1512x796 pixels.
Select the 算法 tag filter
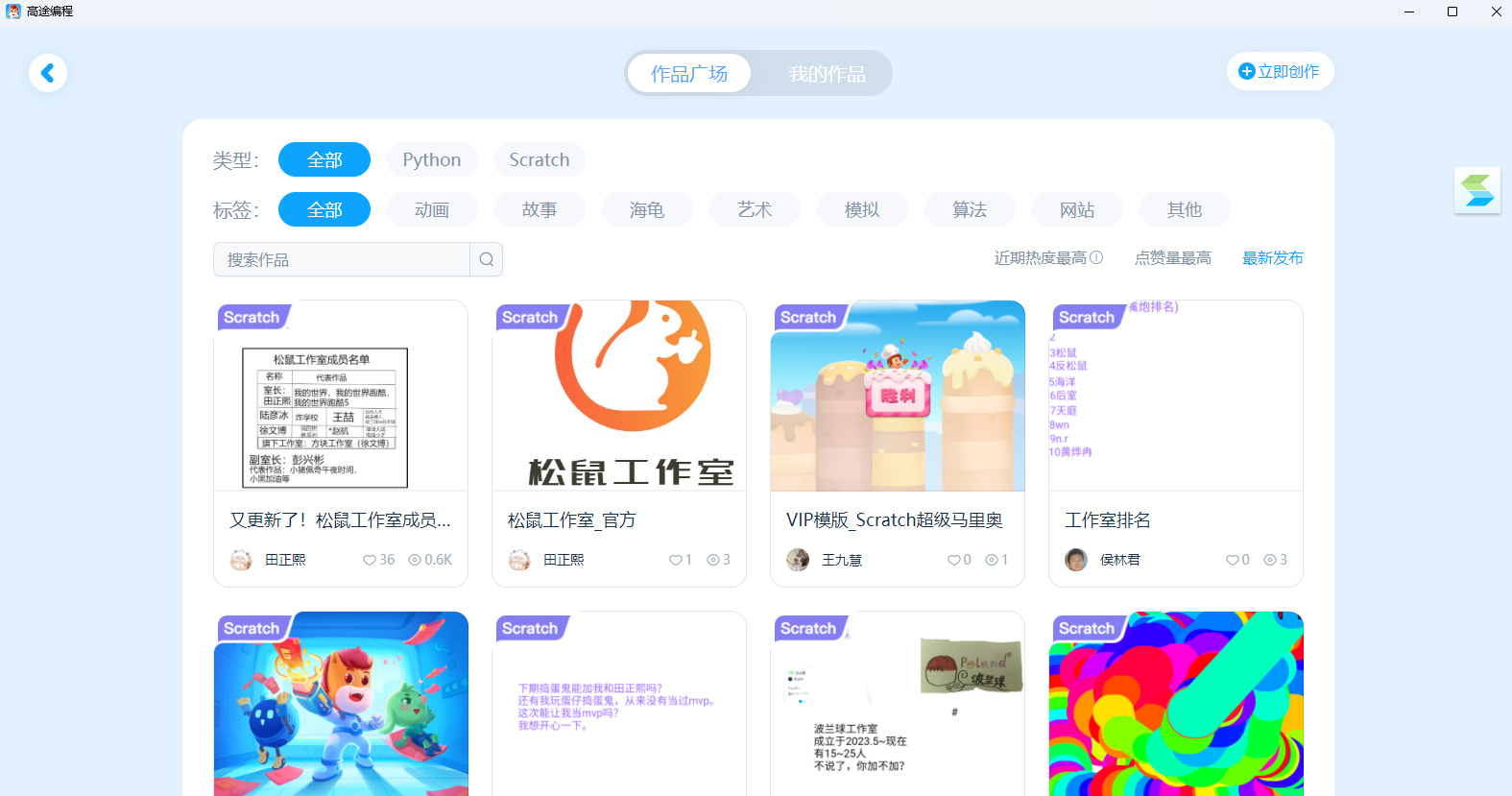click(970, 209)
